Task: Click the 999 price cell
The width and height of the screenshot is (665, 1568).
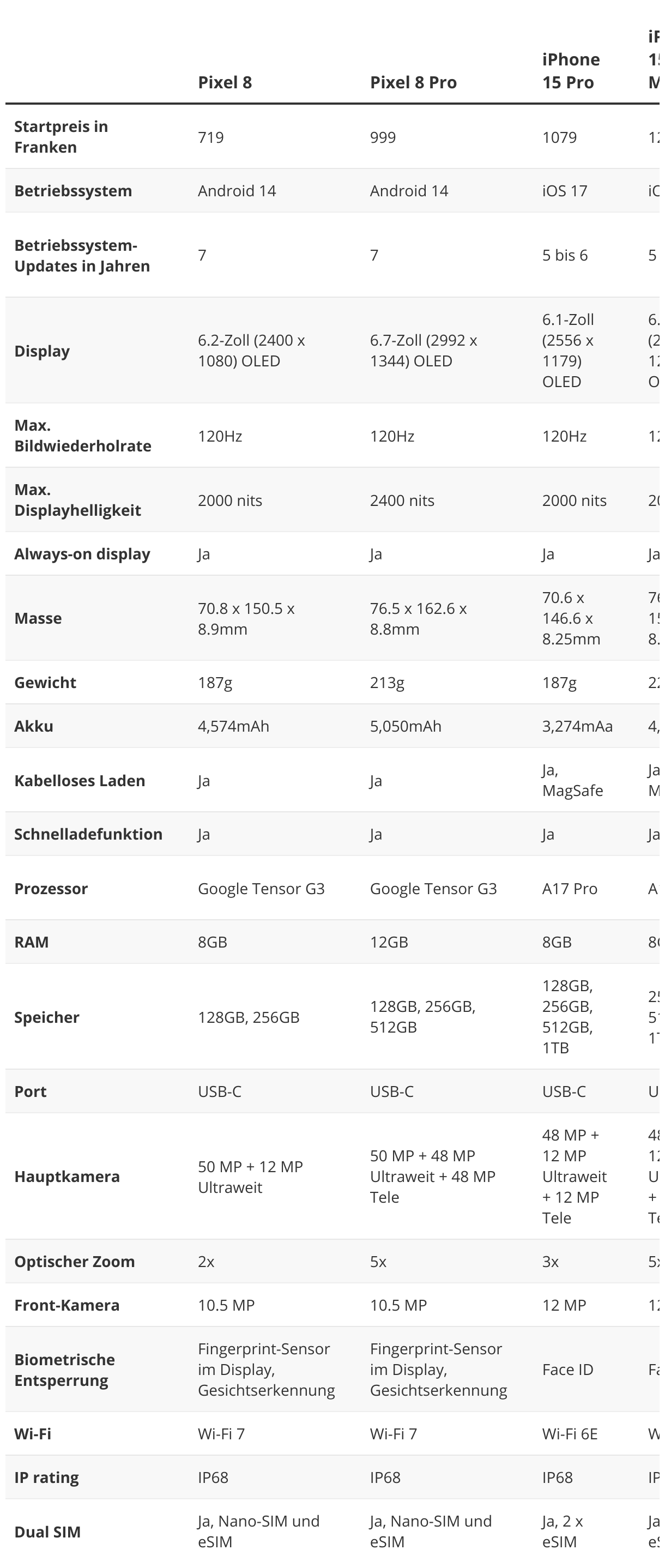Action: pos(383,137)
